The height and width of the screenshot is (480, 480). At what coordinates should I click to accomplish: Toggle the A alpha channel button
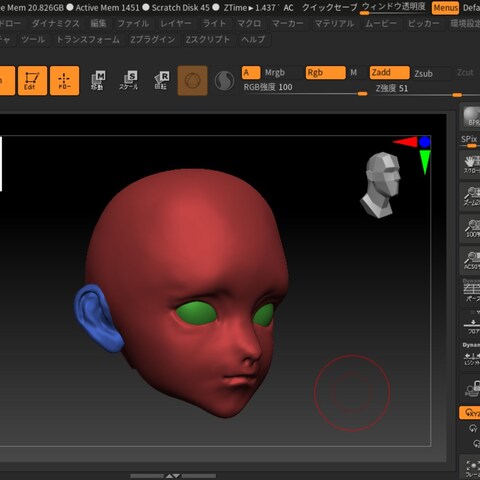click(251, 73)
